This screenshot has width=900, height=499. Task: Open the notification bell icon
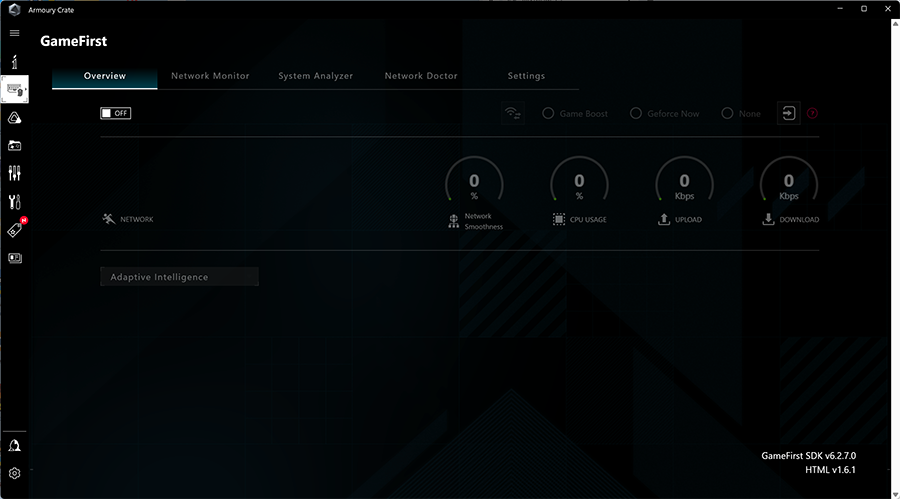pyautogui.click(x=14, y=446)
